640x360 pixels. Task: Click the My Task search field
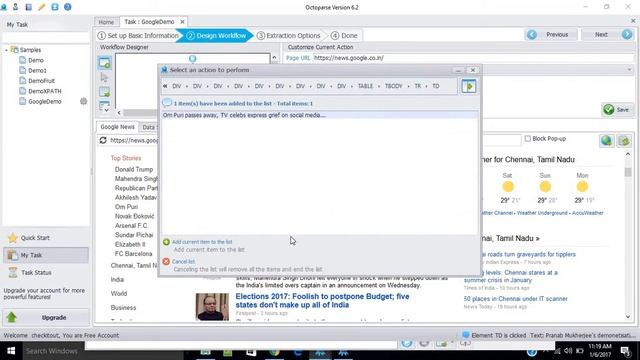pos(46,37)
